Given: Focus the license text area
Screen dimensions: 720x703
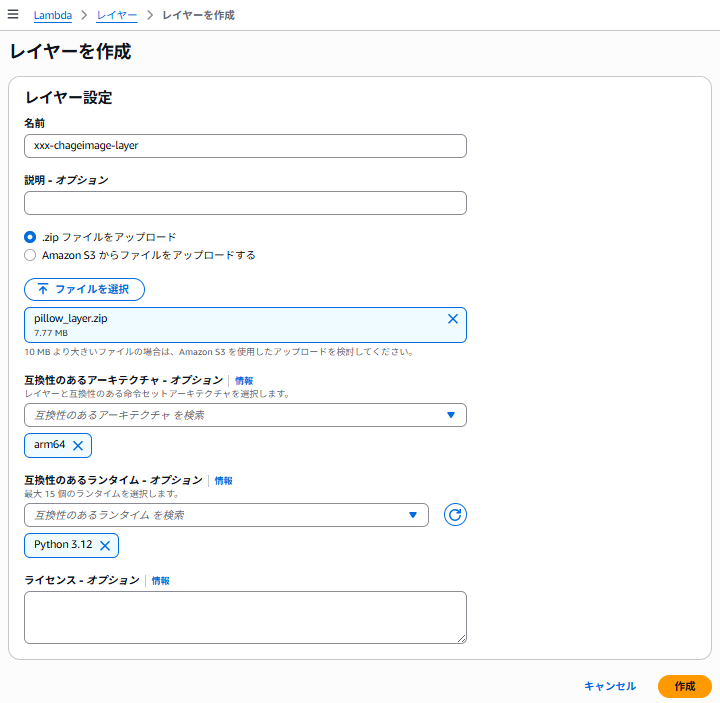Looking at the screenshot, I should [x=245, y=617].
